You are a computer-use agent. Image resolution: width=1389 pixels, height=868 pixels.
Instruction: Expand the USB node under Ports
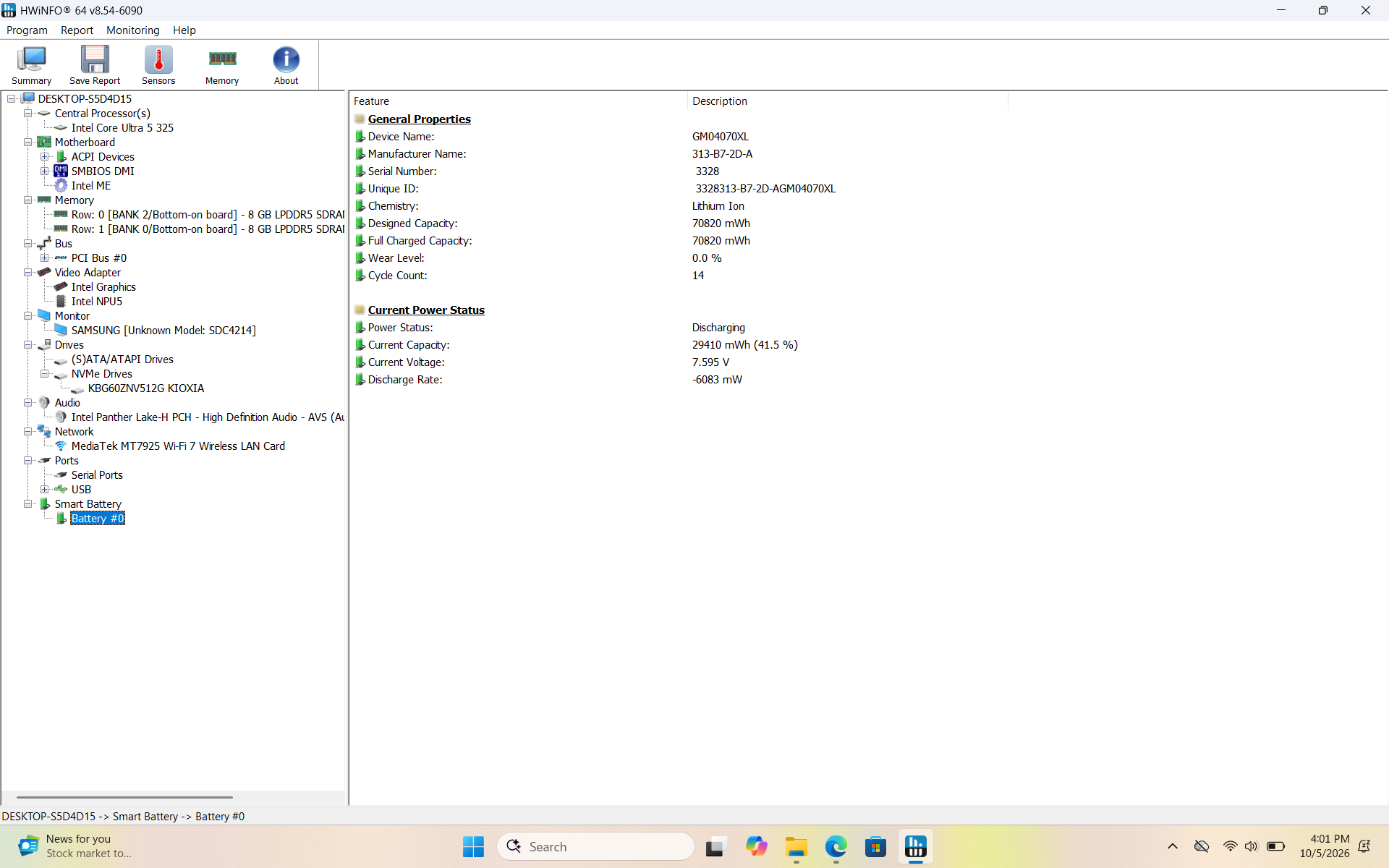(x=45, y=490)
